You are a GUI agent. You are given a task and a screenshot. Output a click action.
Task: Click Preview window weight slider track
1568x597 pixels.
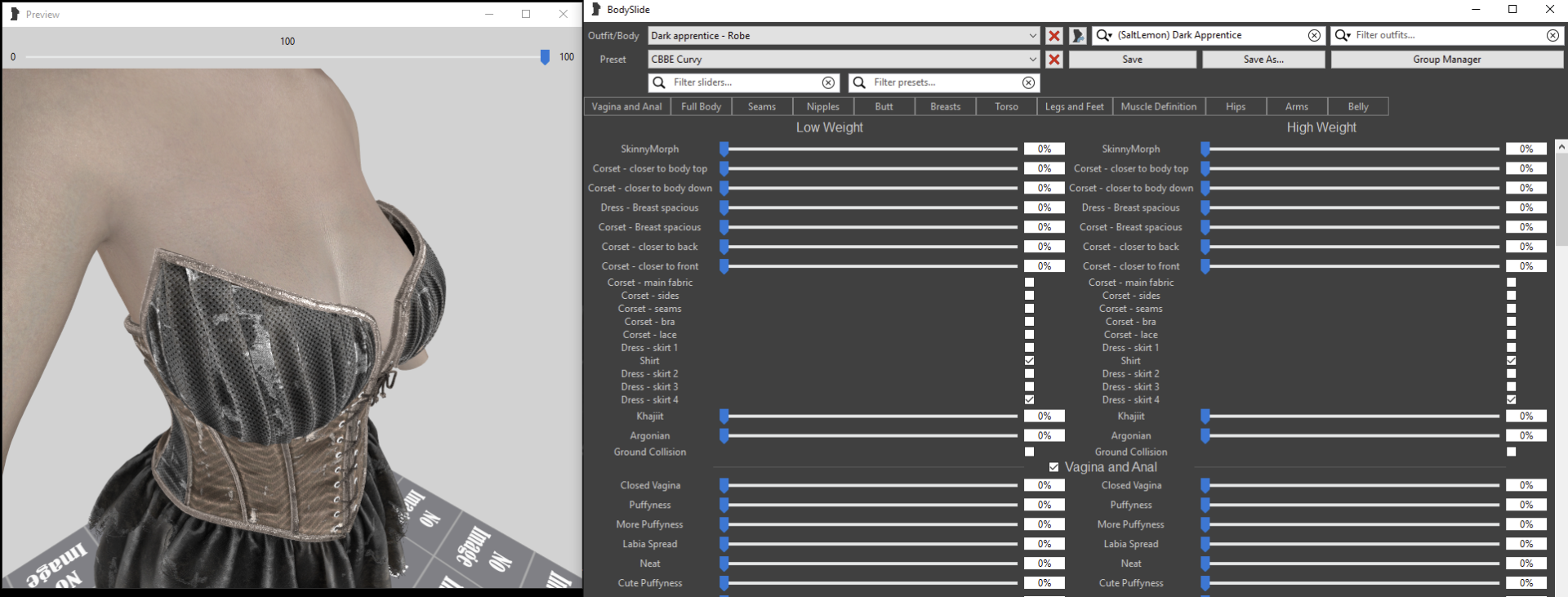(287, 57)
